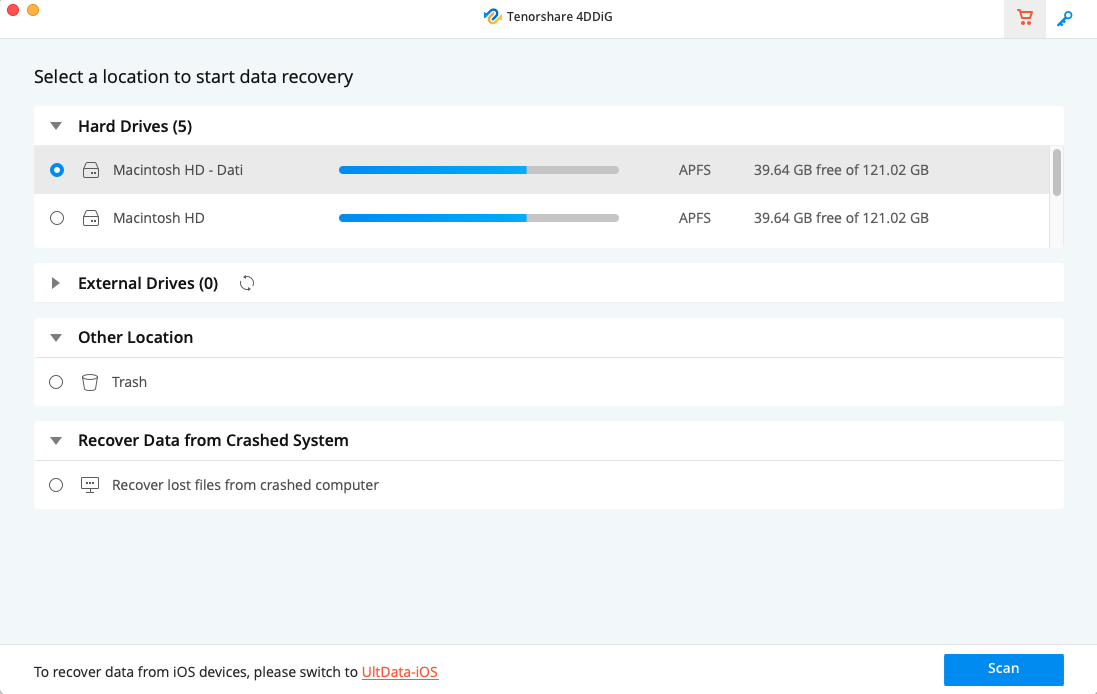Collapse the Other Location section
The image size is (1097, 694).
click(x=57, y=338)
